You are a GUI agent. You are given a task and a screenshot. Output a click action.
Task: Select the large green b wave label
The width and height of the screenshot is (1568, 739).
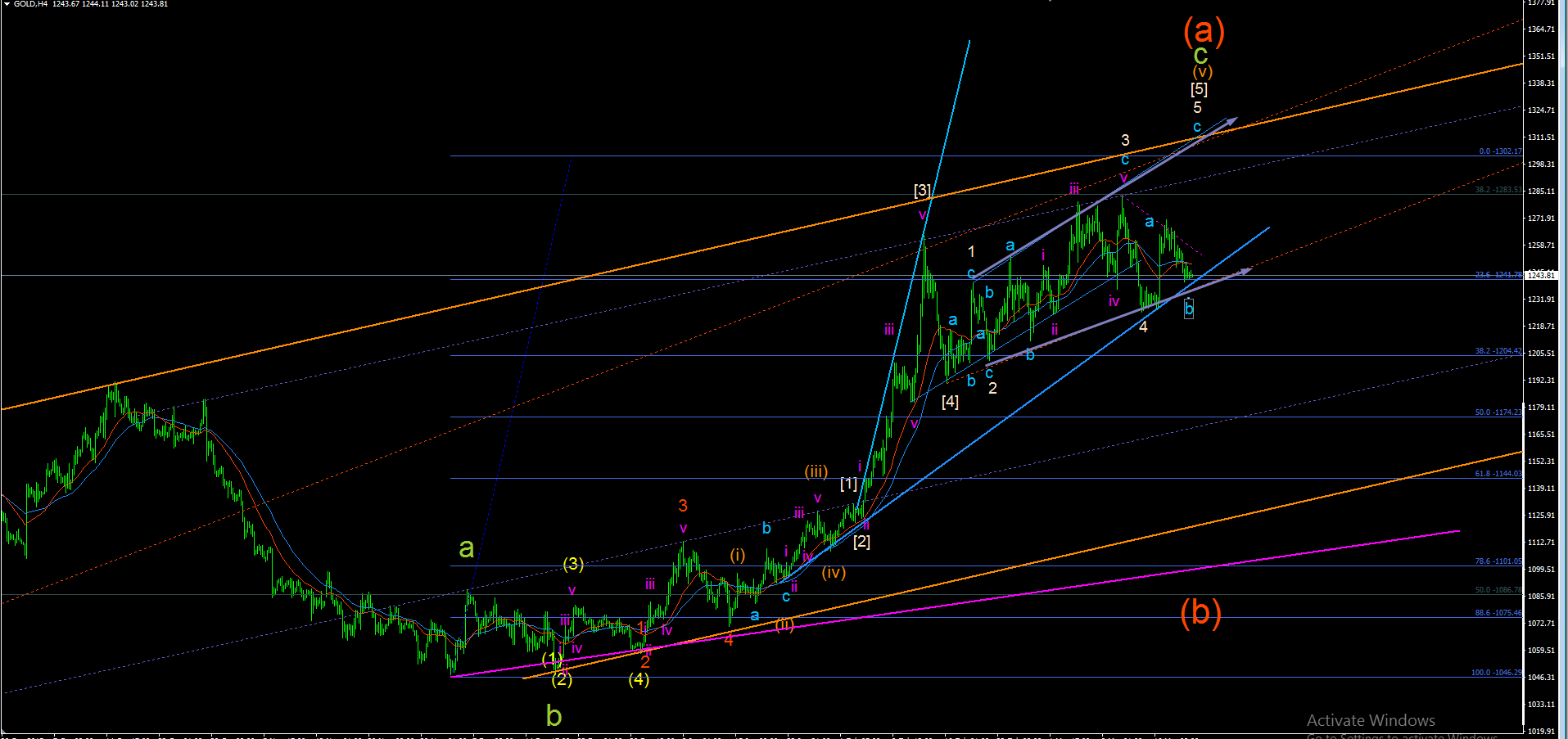(x=554, y=716)
